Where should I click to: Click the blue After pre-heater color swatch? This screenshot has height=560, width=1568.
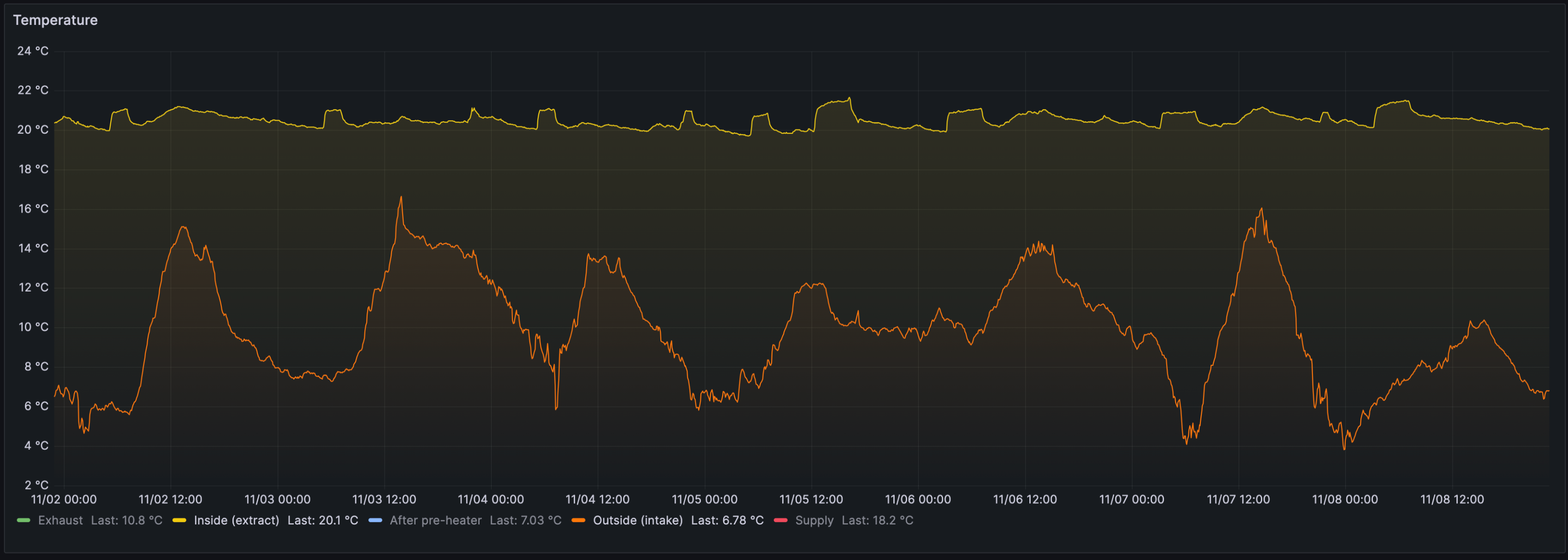(x=375, y=520)
